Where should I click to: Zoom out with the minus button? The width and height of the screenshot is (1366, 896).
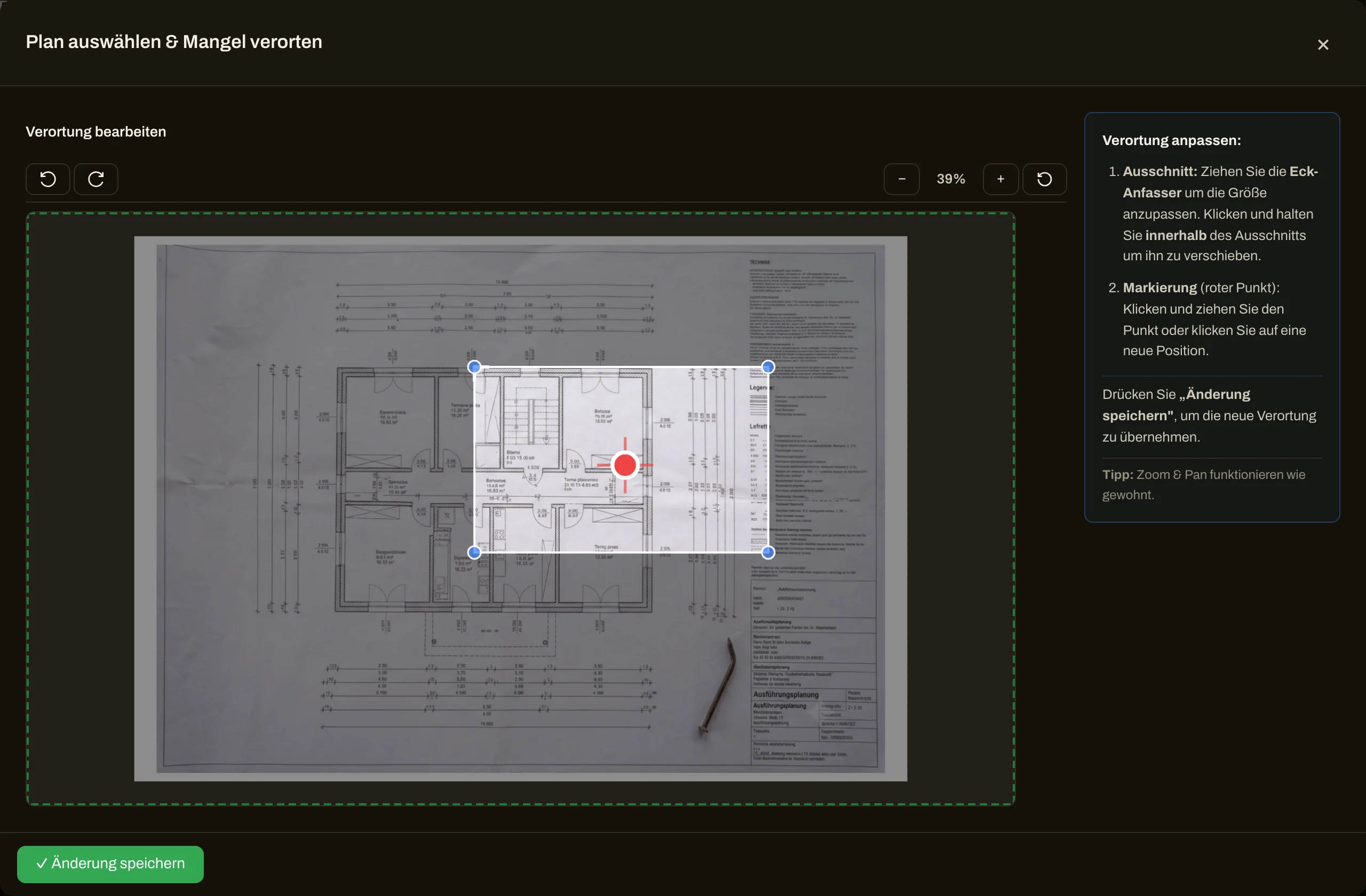tap(902, 179)
